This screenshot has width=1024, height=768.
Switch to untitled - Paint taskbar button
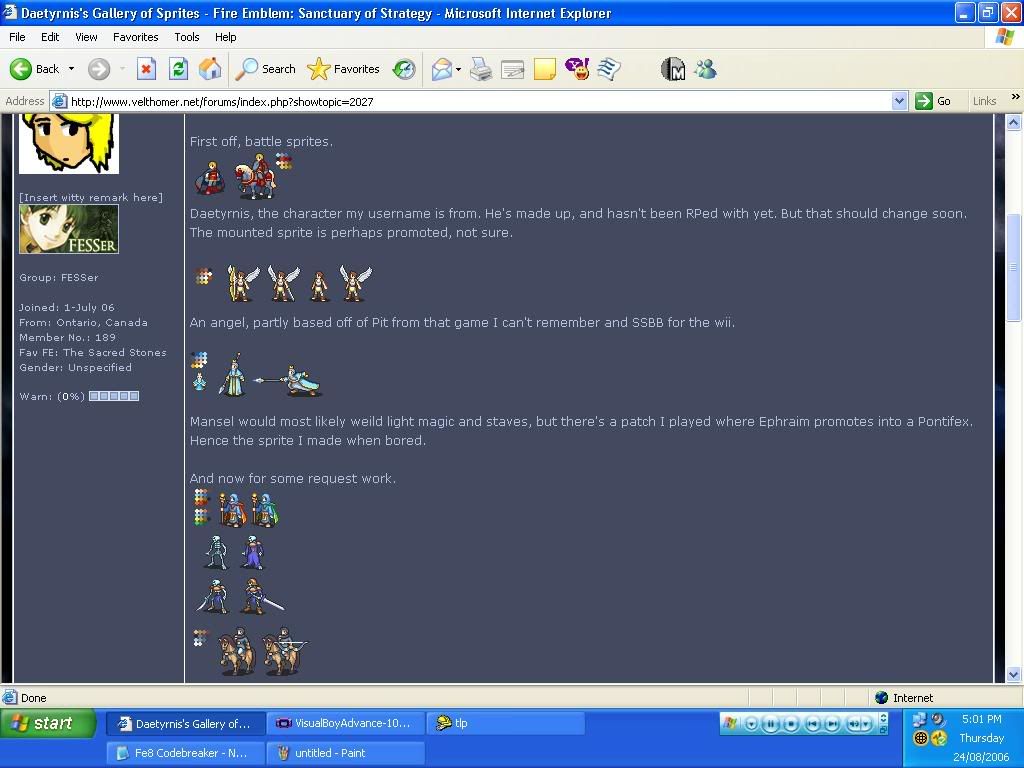click(x=346, y=753)
